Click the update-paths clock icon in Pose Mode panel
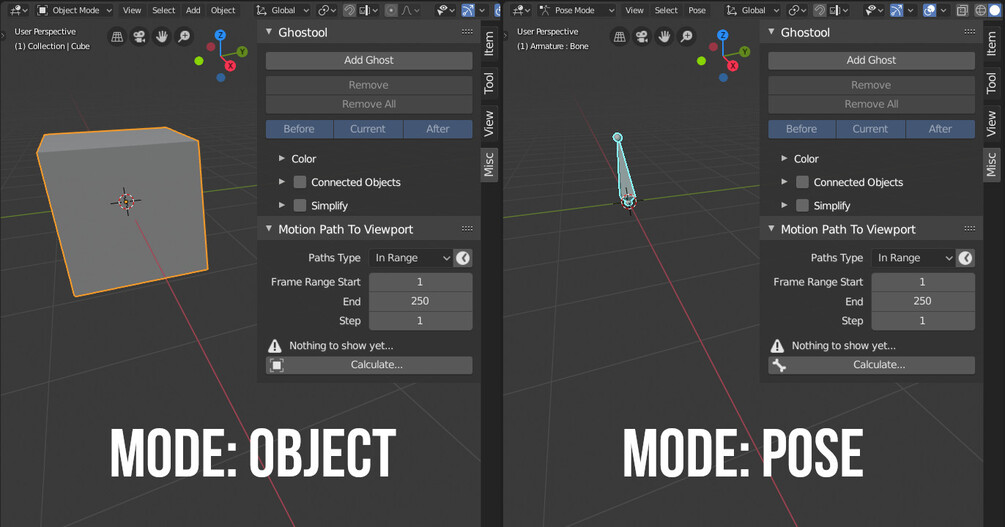Viewport: 1005px width, 527px height. coord(965,258)
